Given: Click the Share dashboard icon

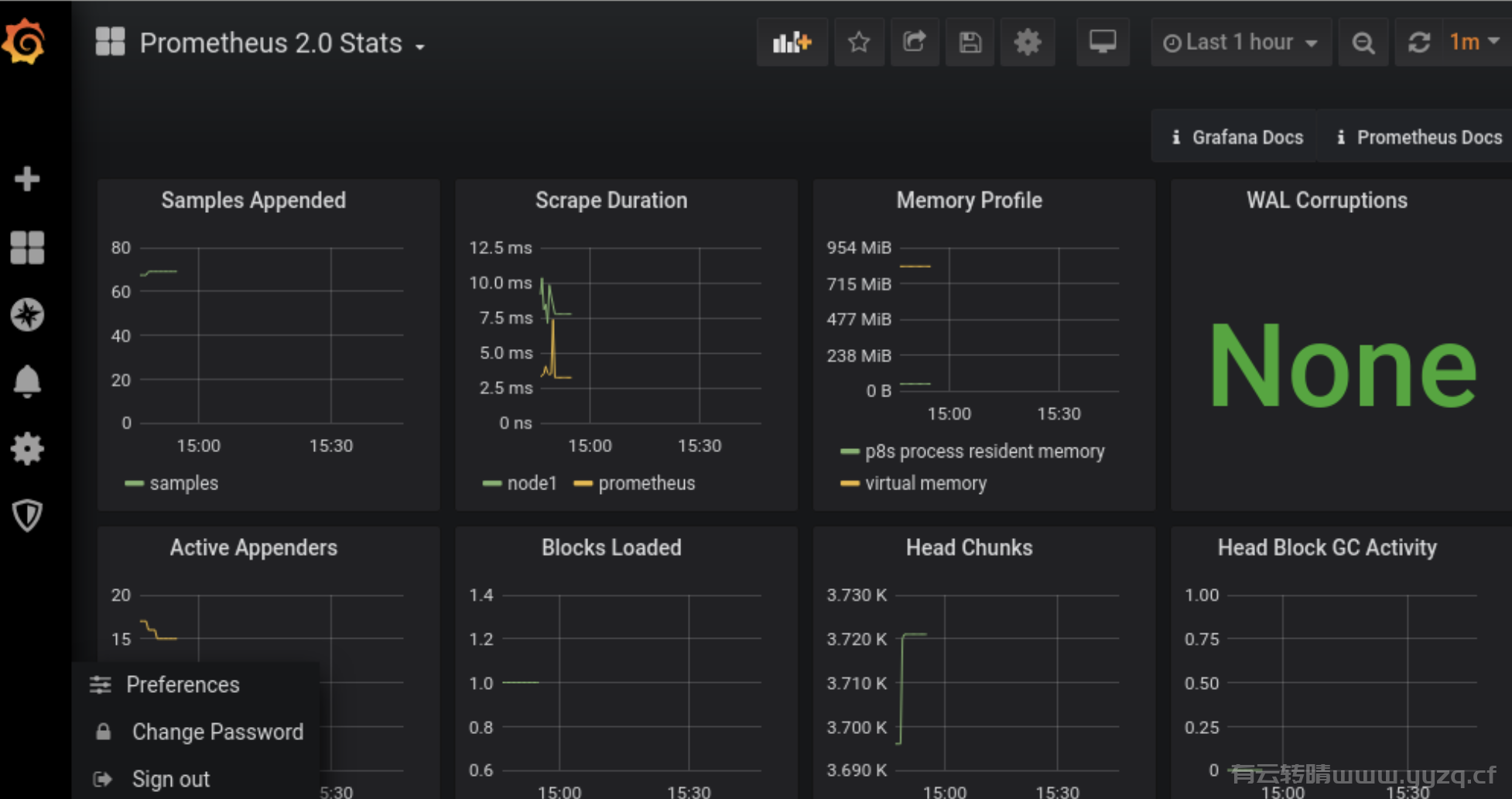Looking at the screenshot, I should 915,42.
